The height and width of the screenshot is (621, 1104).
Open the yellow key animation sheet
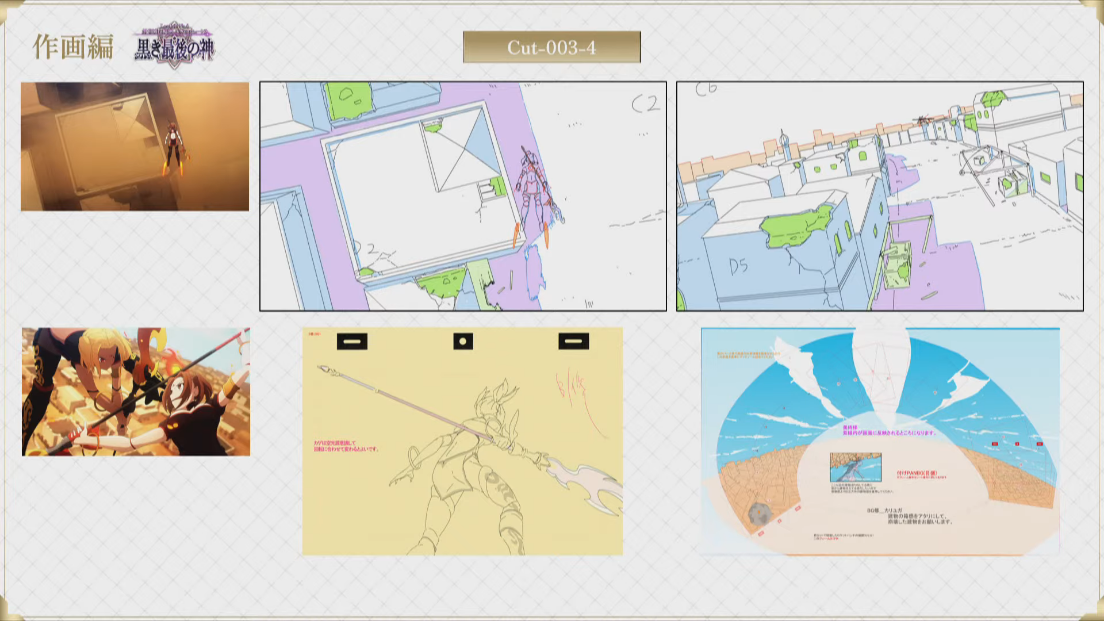(x=462, y=441)
